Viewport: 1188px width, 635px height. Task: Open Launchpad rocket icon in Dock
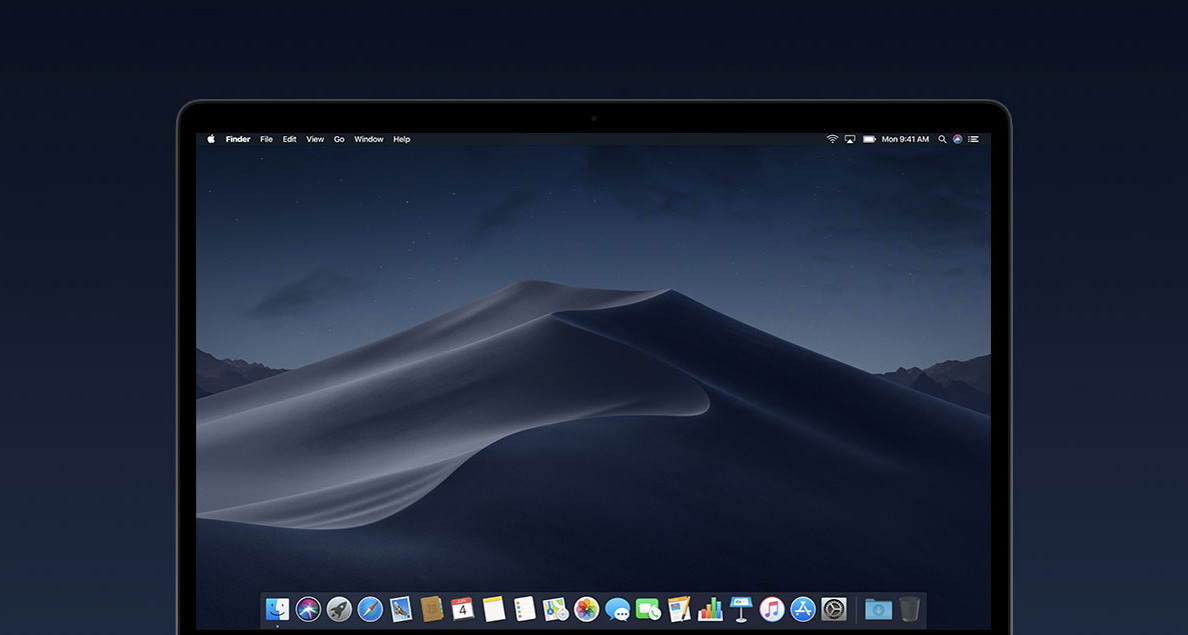tap(339, 609)
